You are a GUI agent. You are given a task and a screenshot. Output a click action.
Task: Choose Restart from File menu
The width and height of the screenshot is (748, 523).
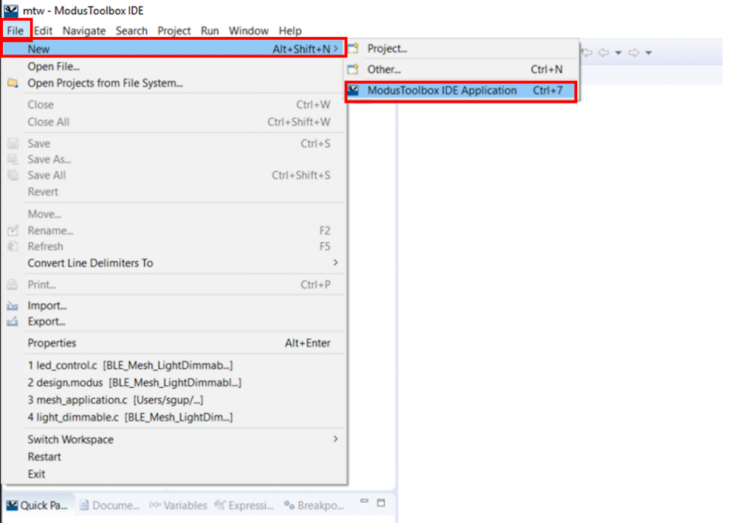coord(174,457)
